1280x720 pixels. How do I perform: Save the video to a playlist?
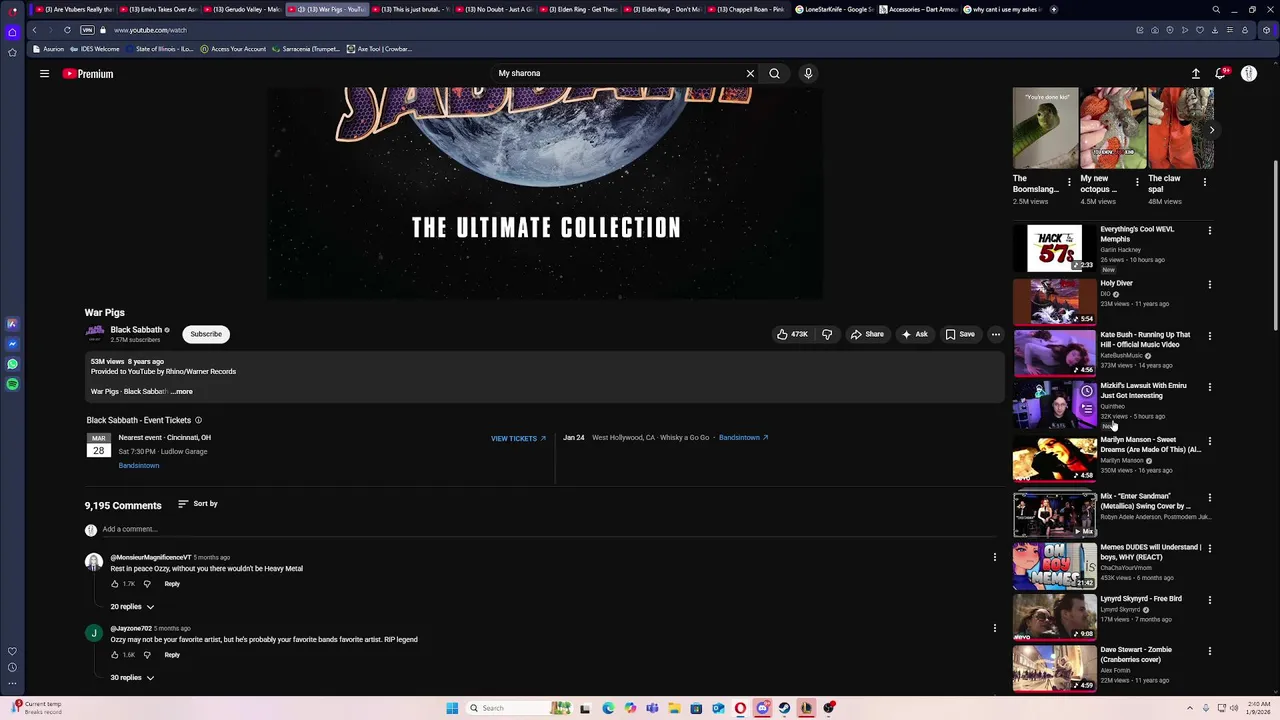coord(960,334)
